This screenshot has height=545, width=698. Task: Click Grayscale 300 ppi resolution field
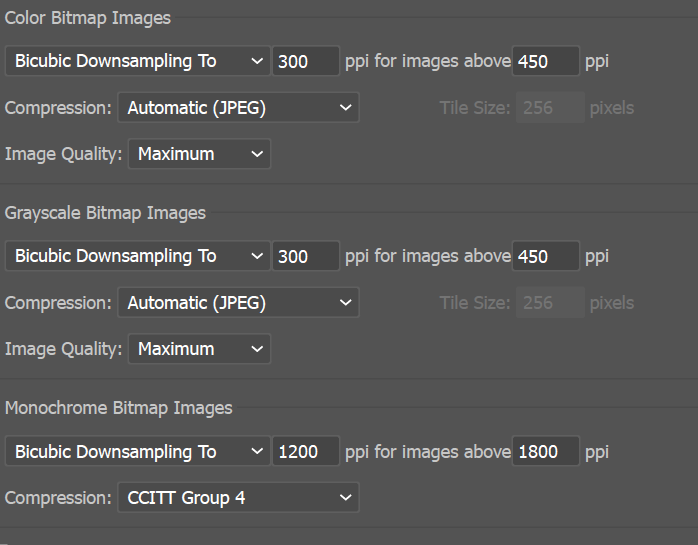pos(305,256)
